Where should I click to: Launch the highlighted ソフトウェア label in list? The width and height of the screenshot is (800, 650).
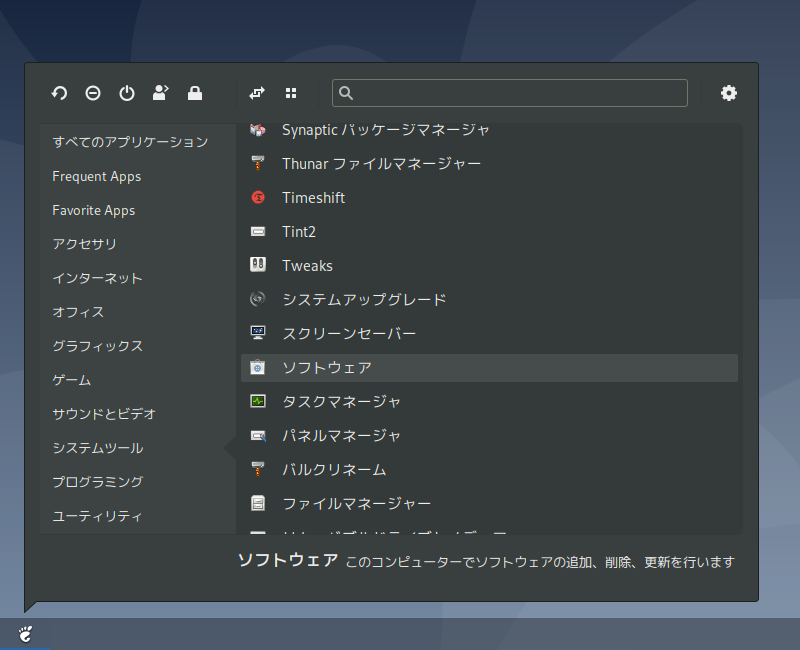327,367
